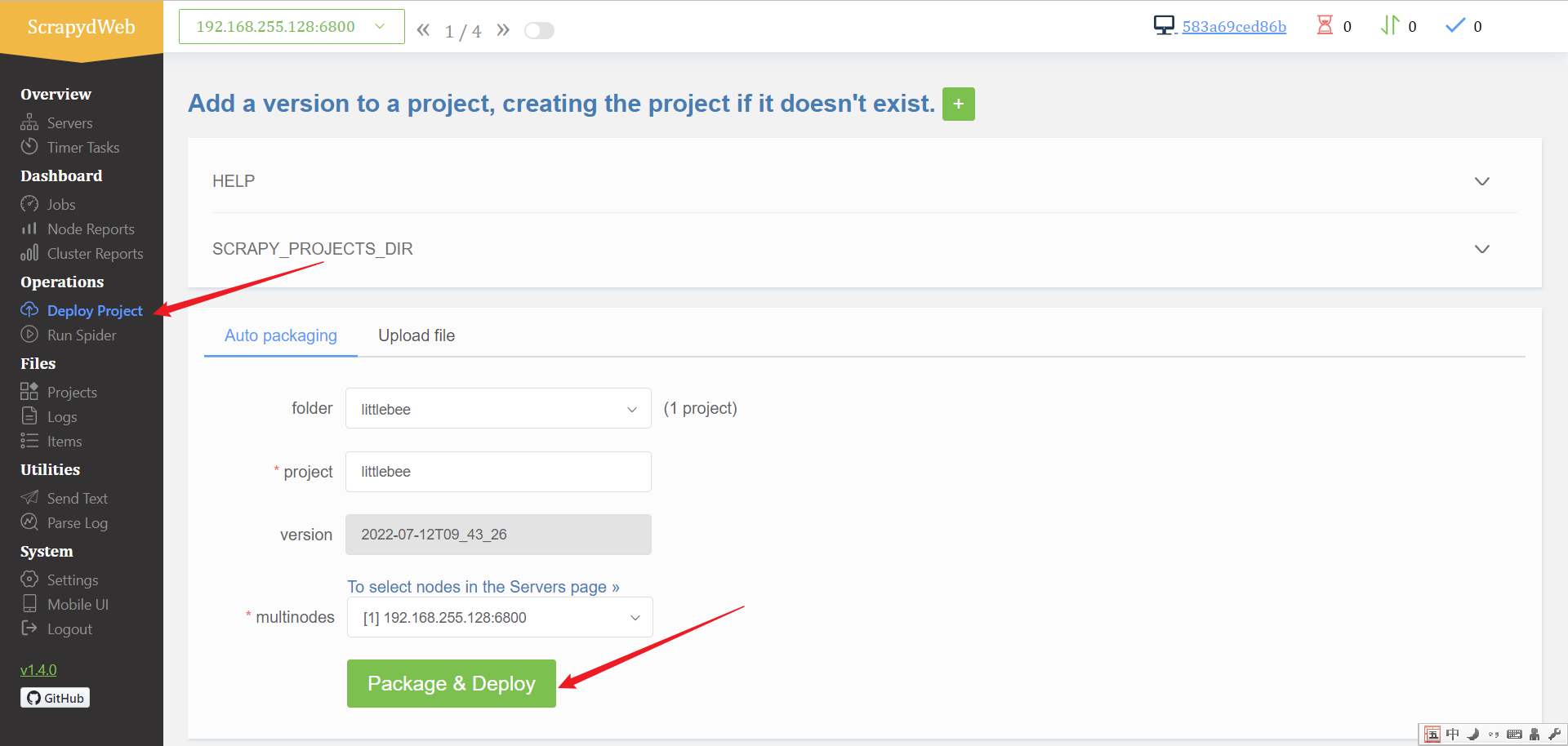Screen dimensions: 1568x746
Task: Open the folder dropdown showing littlebee
Action: [x=498, y=409]
